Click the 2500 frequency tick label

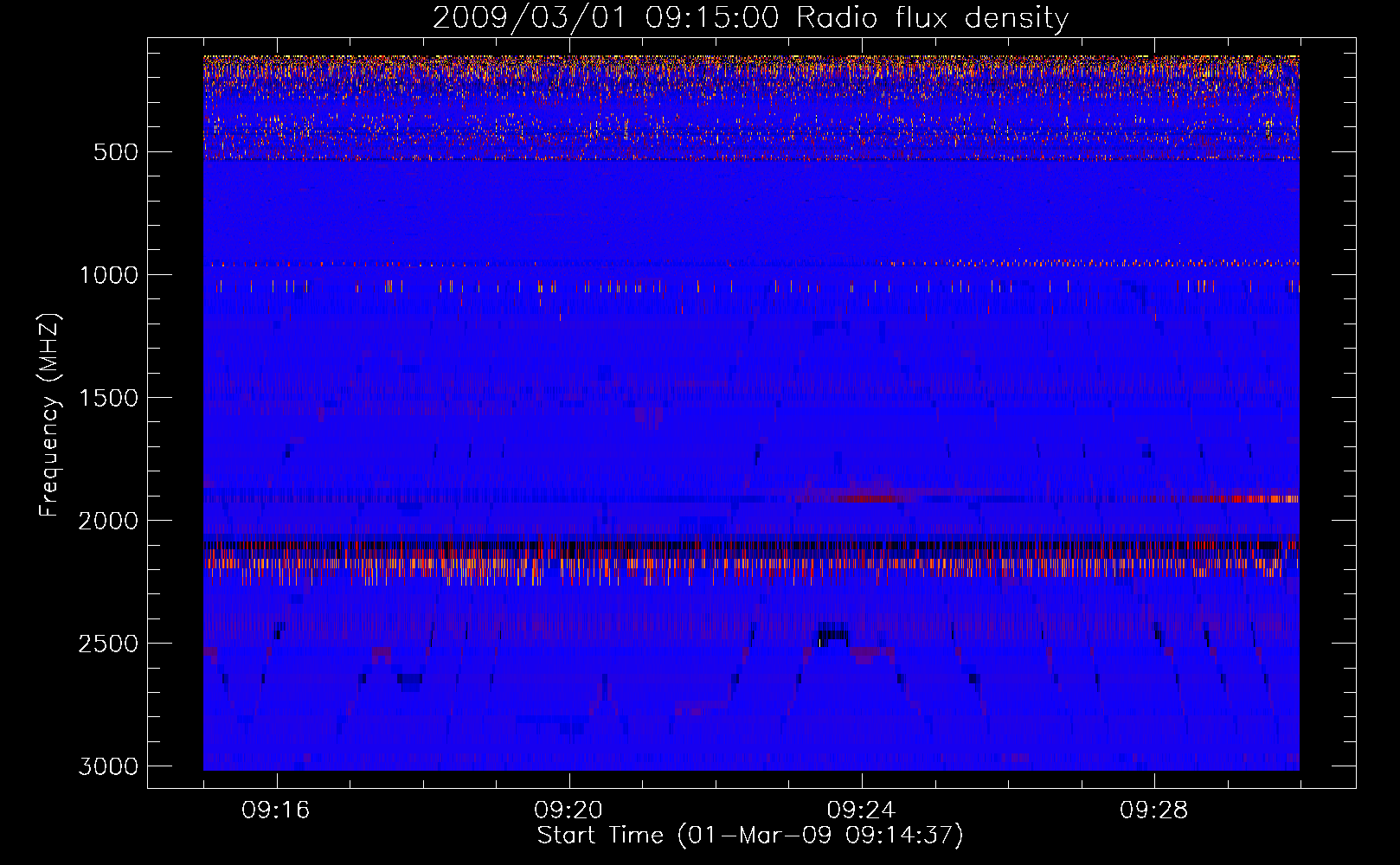[108, 644]
